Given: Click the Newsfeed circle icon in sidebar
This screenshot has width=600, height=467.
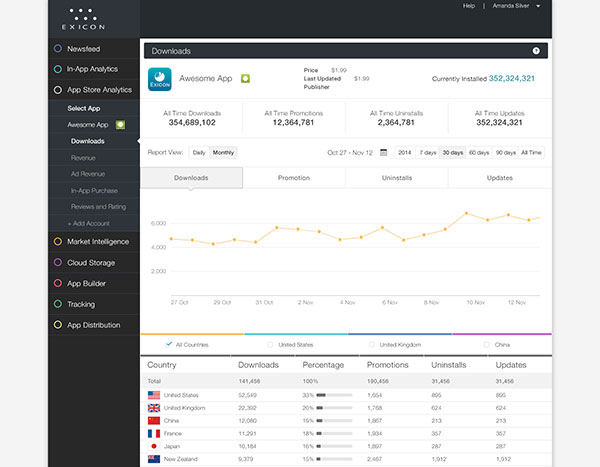Looking at the screenshot, I should tap(58, 48).
